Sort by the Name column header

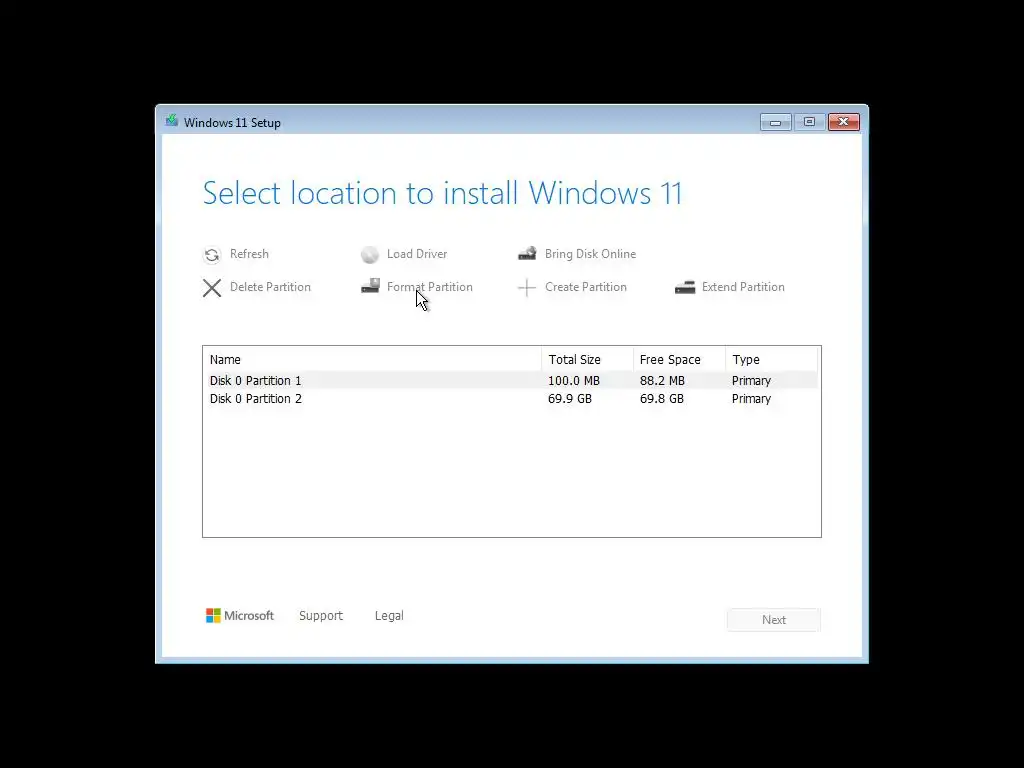tap(372, 360)
